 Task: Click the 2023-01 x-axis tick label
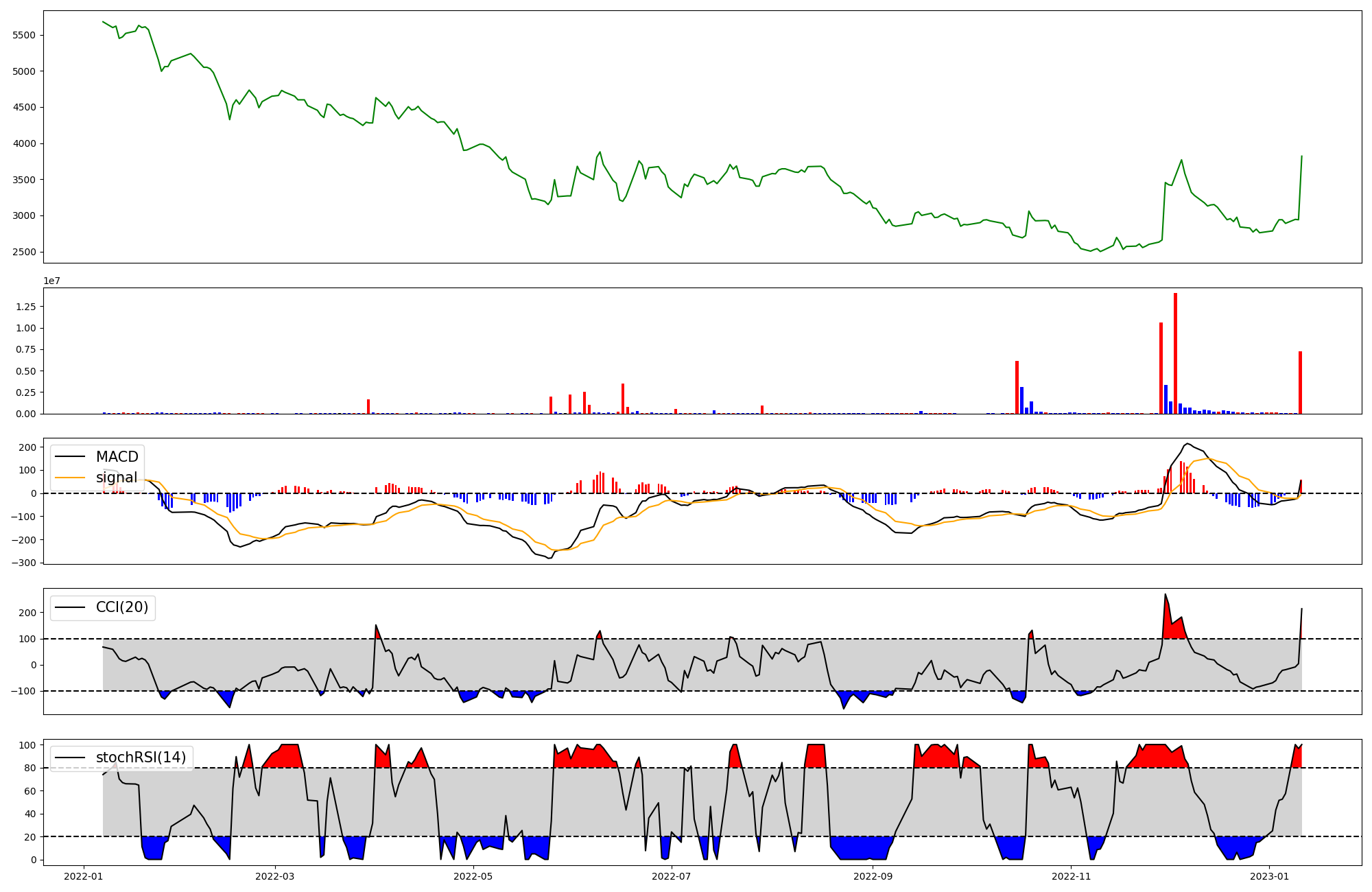[1269, 876]
